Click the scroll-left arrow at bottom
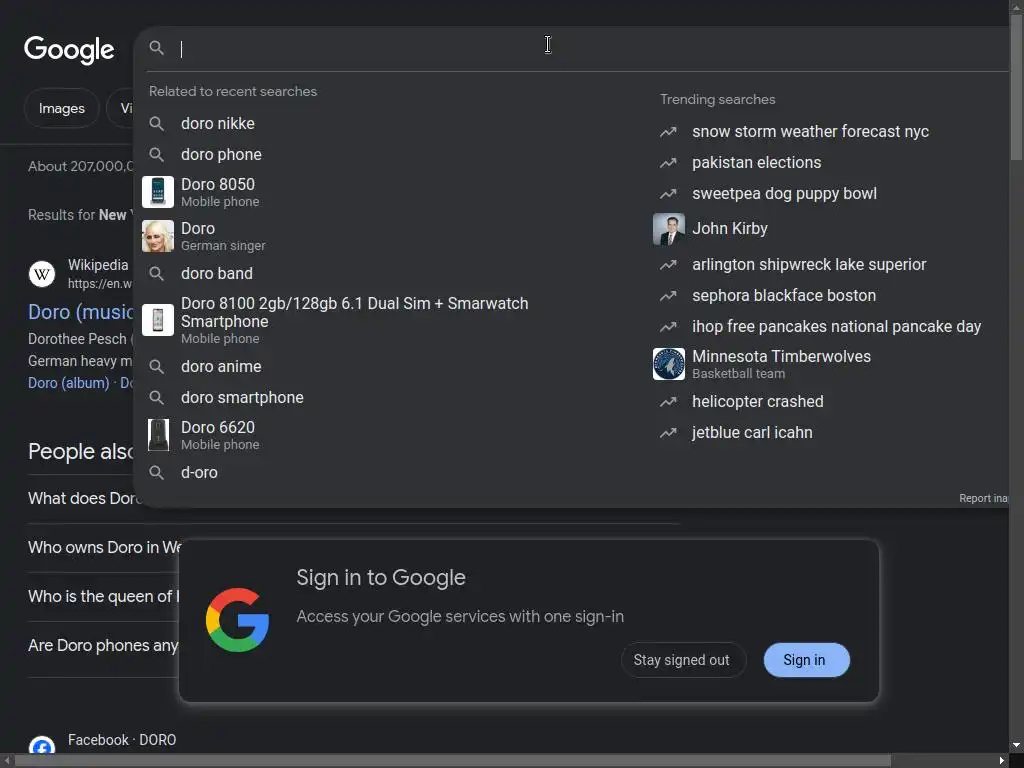 (x=6, y=760)
